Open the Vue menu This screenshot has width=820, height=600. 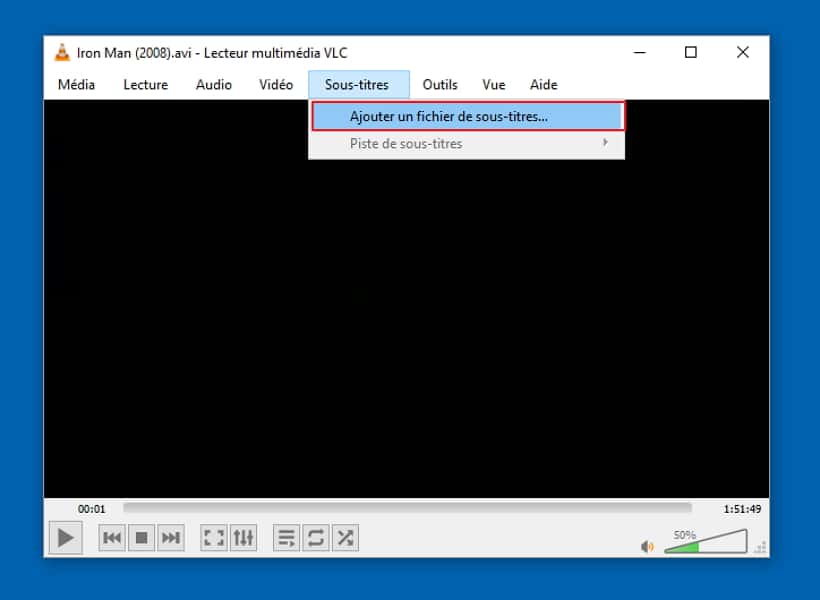493,84
